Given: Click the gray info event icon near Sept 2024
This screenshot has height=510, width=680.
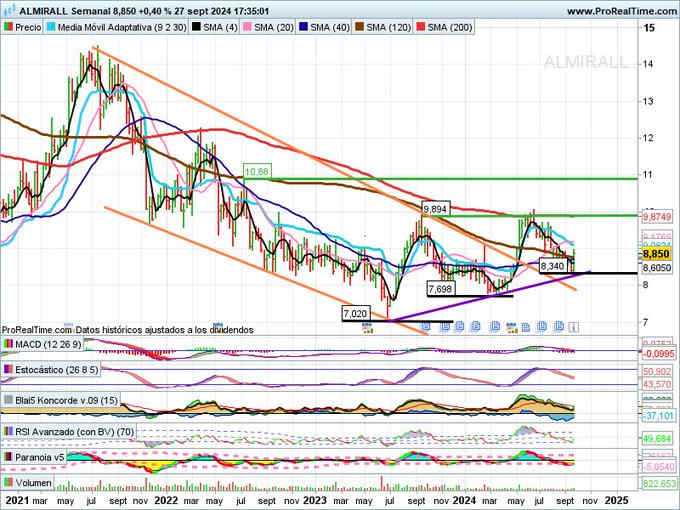Looking at the screenshot, I should [x=573, y=327].
